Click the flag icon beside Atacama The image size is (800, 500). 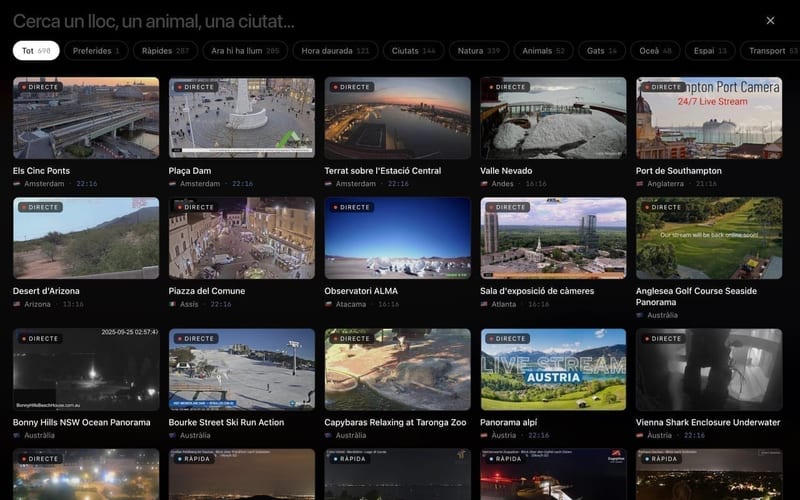coord(328,304)
